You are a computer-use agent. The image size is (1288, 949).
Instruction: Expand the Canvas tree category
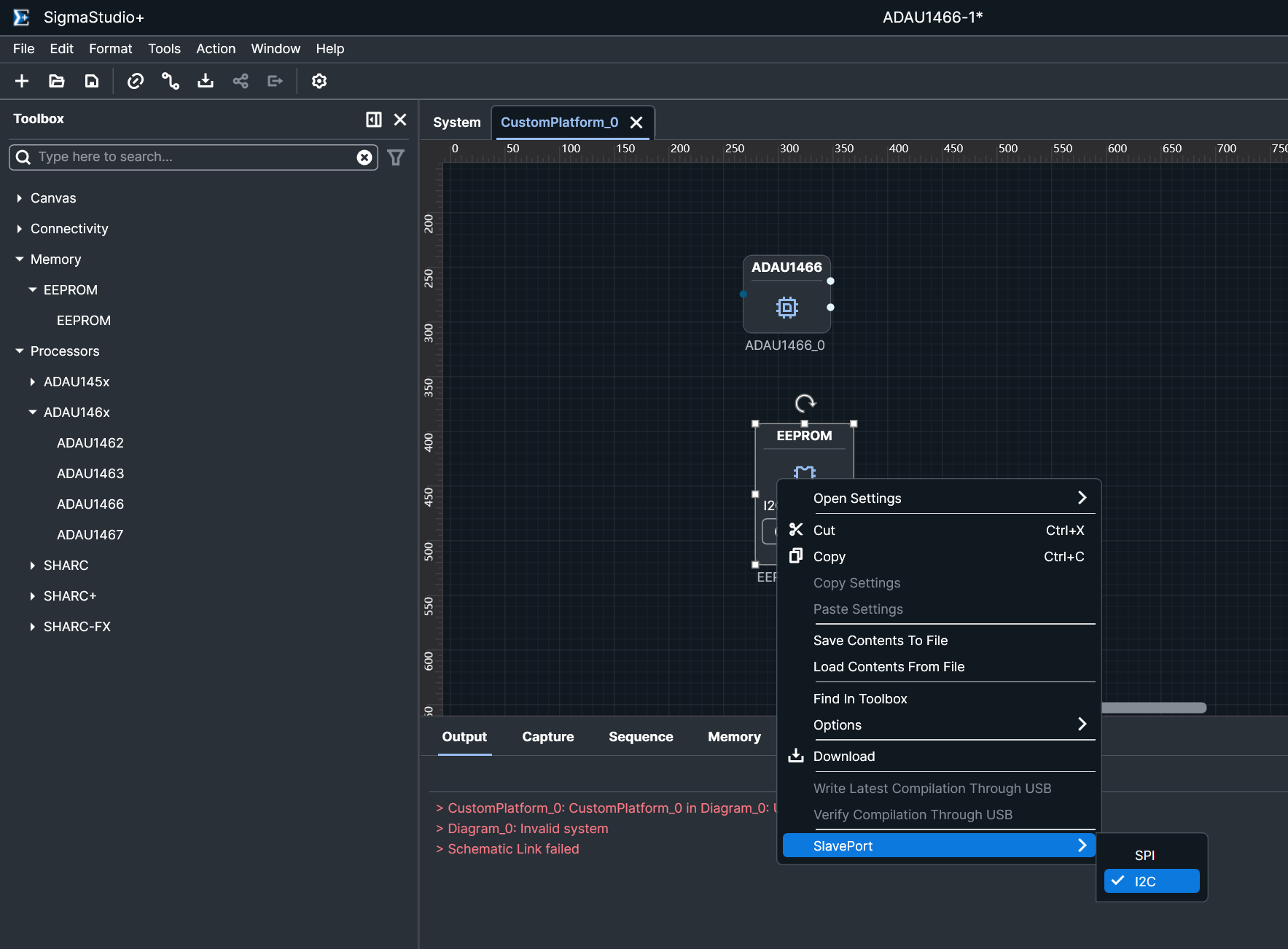click(20, 198)
